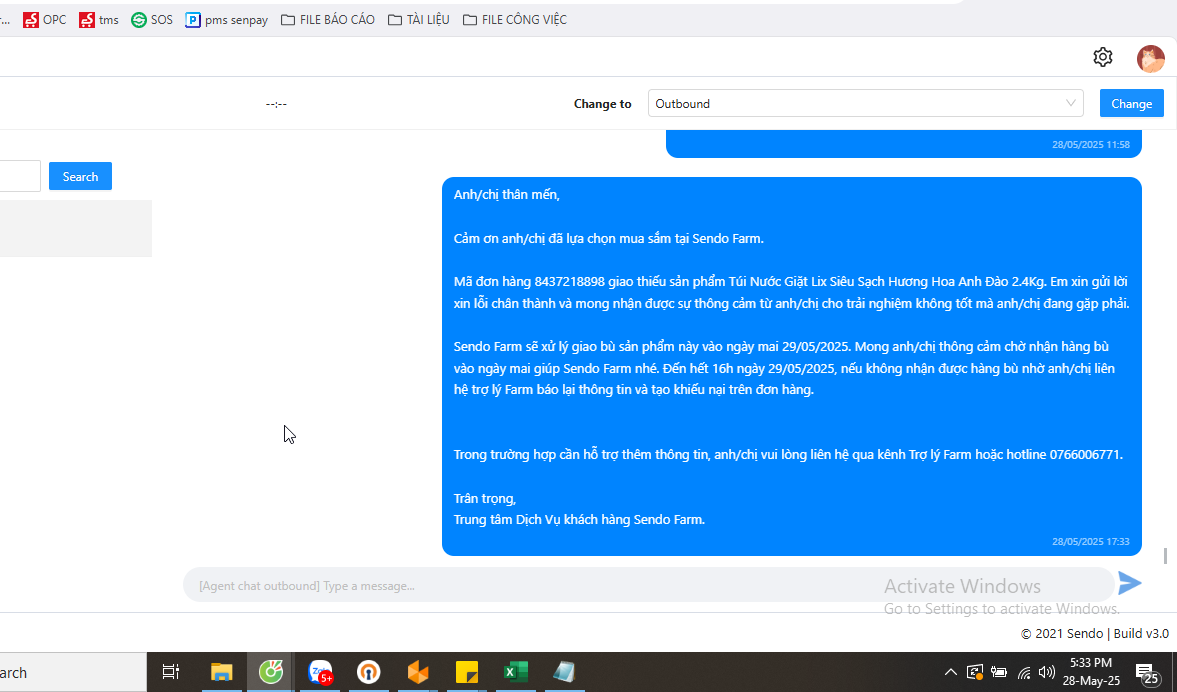Viewport: 1177px width, 692px height.
Task: Click the hotline number 0766006771
Action: point(1085,454)
